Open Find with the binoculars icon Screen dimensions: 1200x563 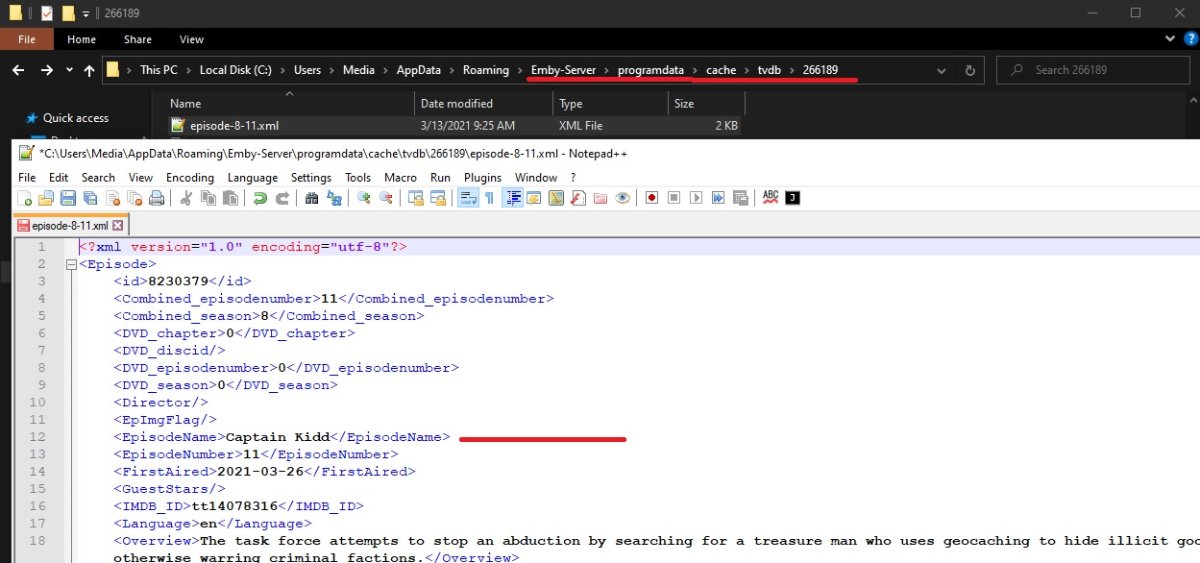point(312,198)
